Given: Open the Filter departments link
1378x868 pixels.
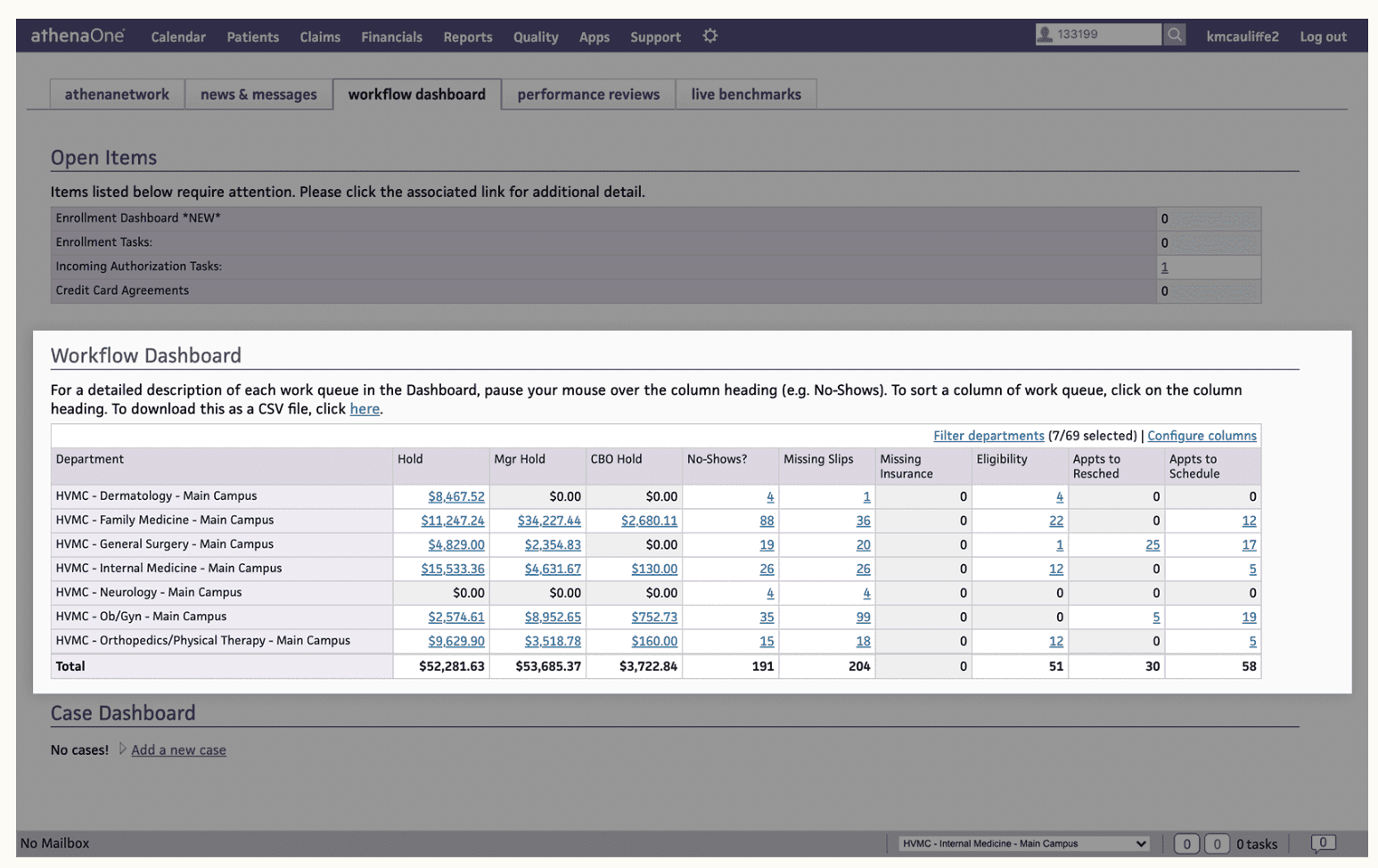Looking at the screenshot, I should [988, 436].
